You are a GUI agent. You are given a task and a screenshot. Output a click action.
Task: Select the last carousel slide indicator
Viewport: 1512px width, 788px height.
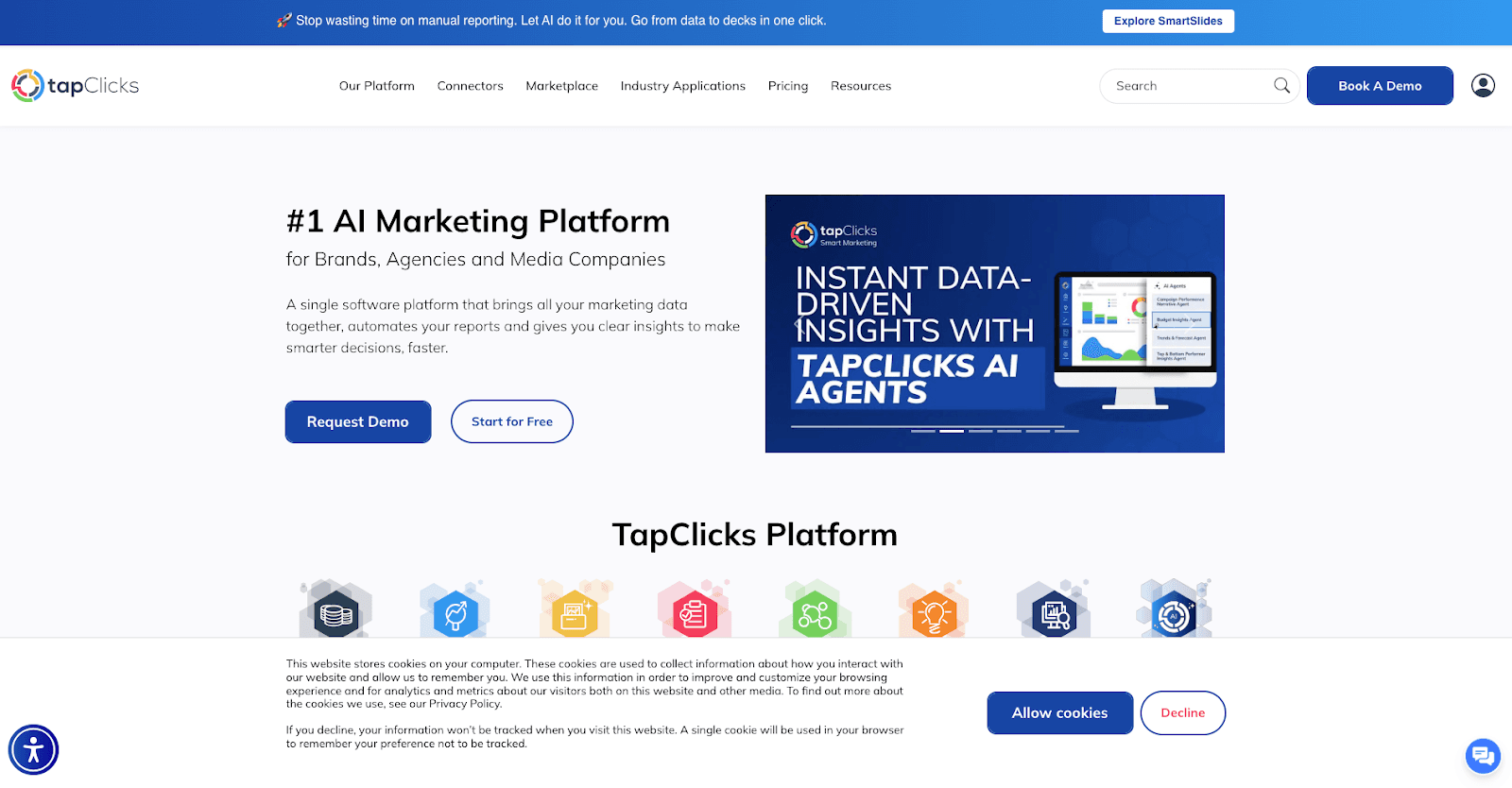point(1067,431)
